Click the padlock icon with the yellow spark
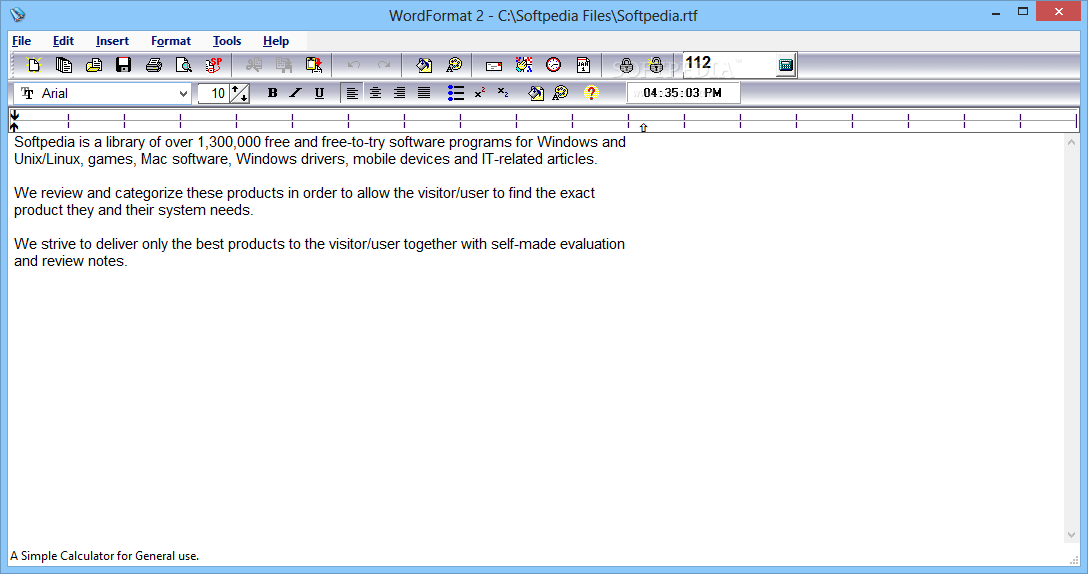Image resolution: width=1088 pixels, height=574 pixels. click(x=655, y=65)
